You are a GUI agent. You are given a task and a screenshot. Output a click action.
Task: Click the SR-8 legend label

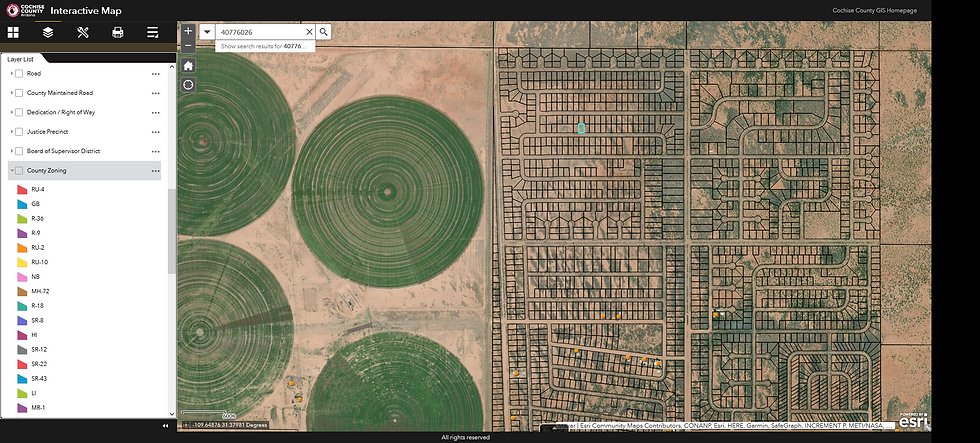(38, 321)
